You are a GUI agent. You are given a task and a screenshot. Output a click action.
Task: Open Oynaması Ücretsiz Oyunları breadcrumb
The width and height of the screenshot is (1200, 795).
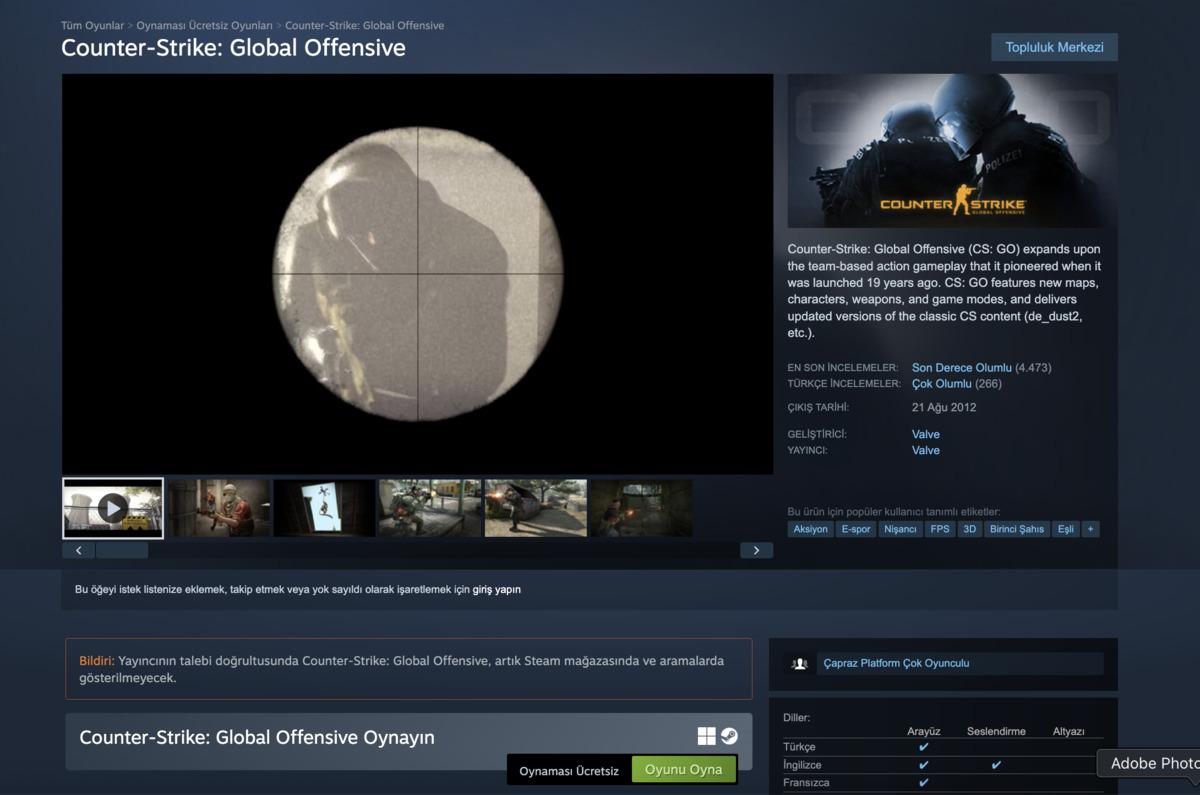pos(204,25)
